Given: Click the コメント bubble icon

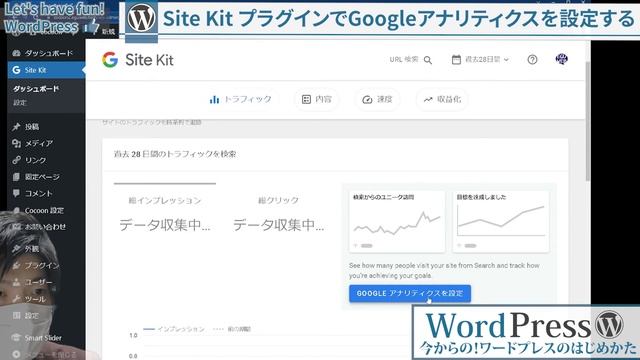Looking at the screenshot, I should (16, 193).
